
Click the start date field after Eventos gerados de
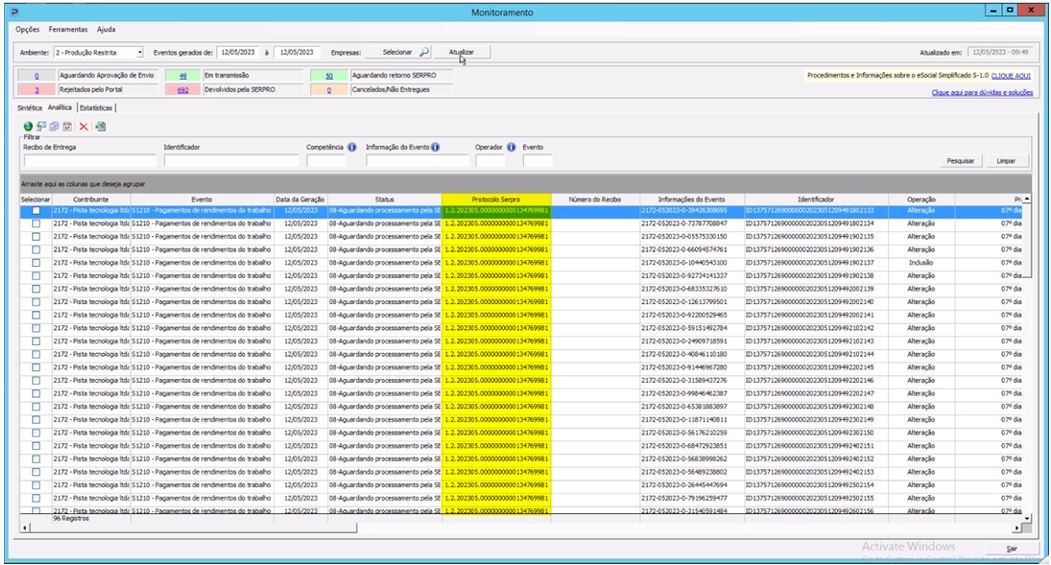coord(238,52)
